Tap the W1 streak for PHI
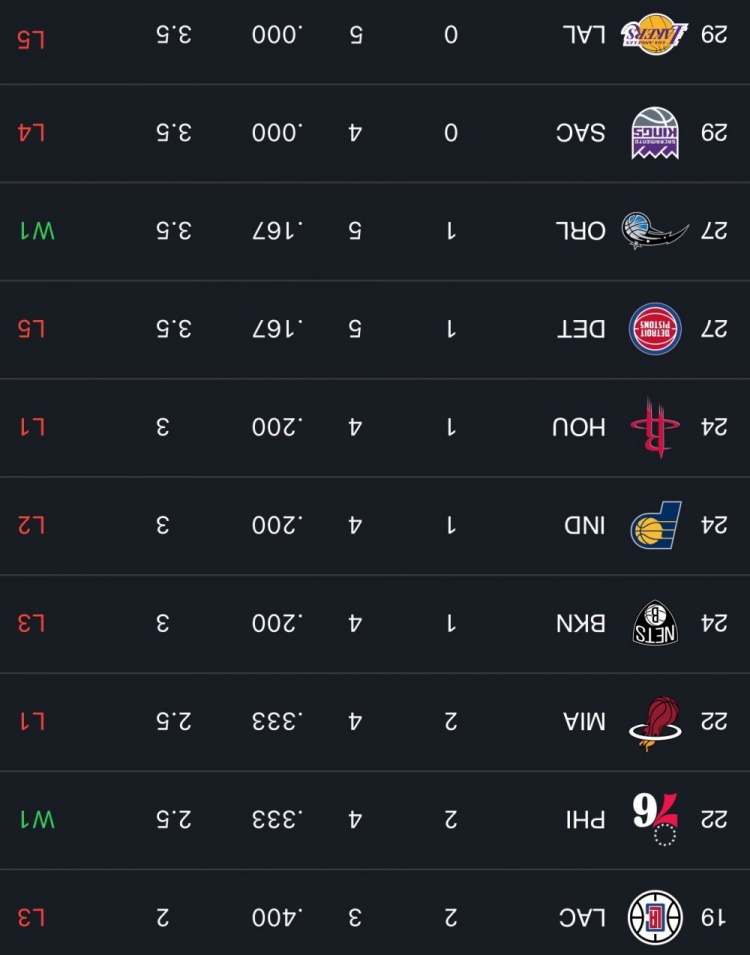Screen dimensions: 750x955 pyautogui.click(x=38, y=820)
